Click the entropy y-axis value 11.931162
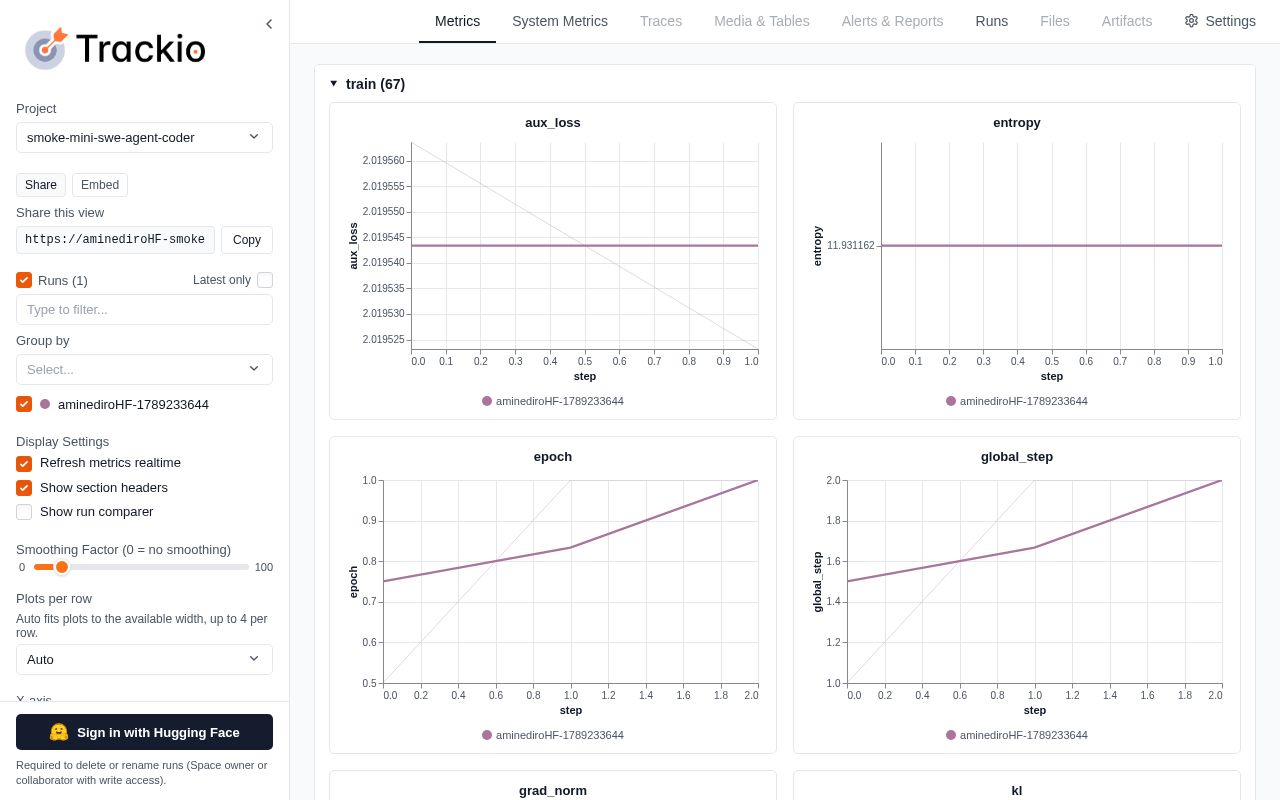 click(850, 246)
